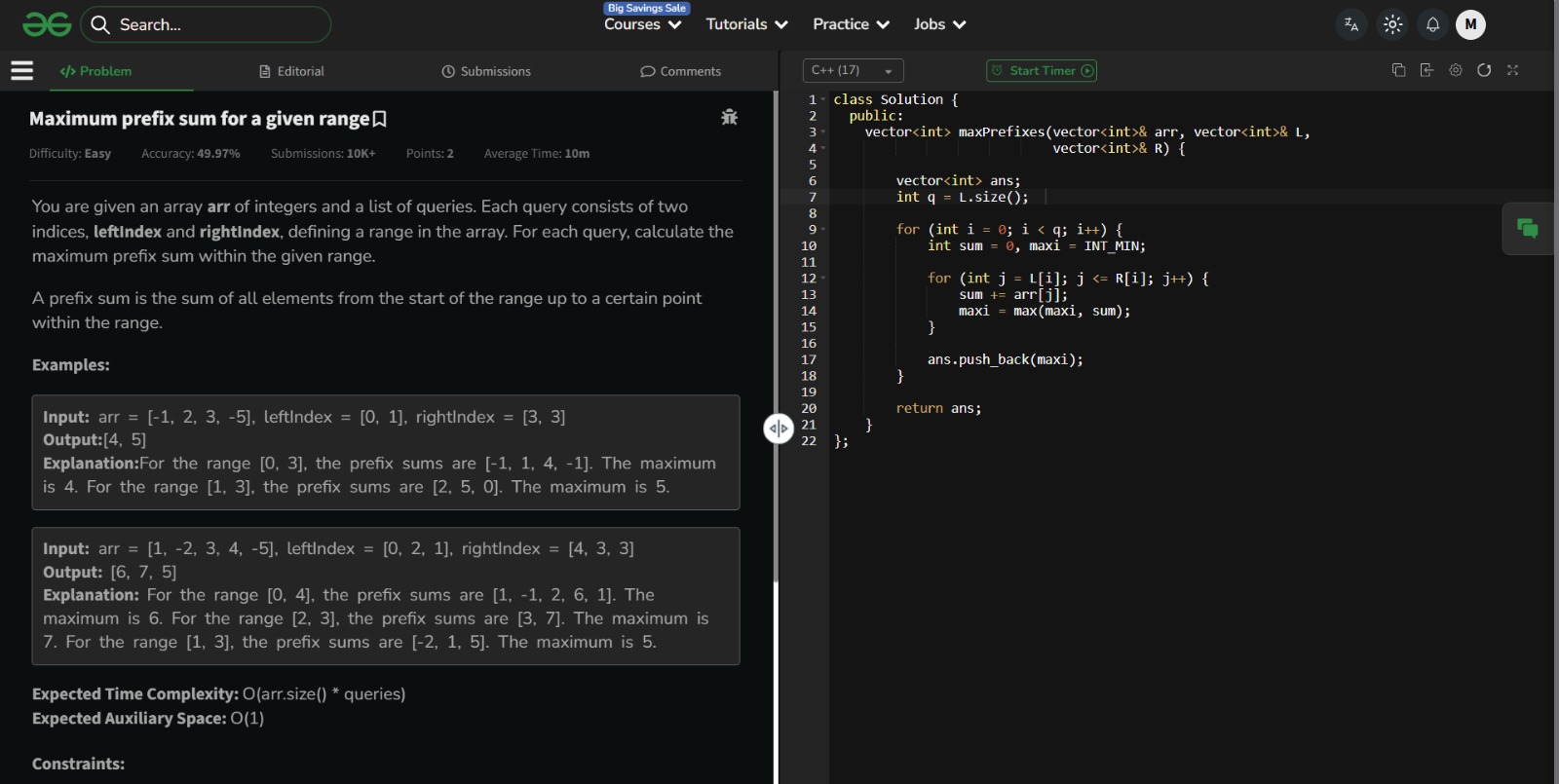Bookmark the Maximum prefix sum problem
Image resolution: width=1559 pixels, height=784 pixels.
(x=380, y=119)
